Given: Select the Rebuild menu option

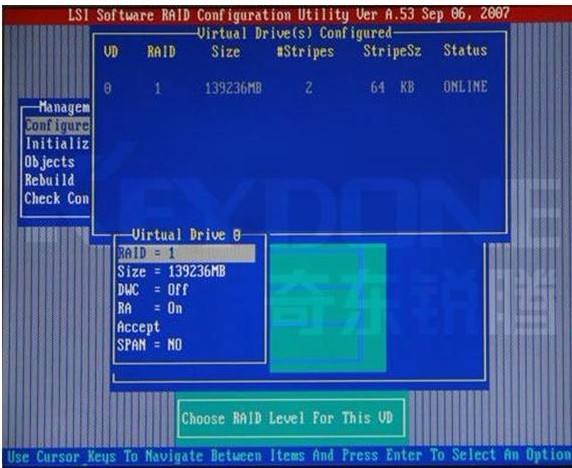Looking at the screenshot, I should (50, 180).
